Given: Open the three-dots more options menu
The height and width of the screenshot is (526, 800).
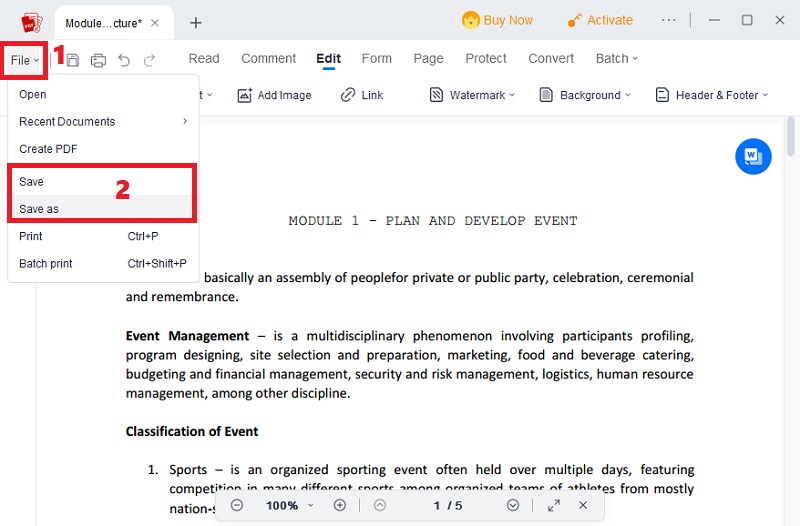Looking at the screenshot, I should 668,20.
